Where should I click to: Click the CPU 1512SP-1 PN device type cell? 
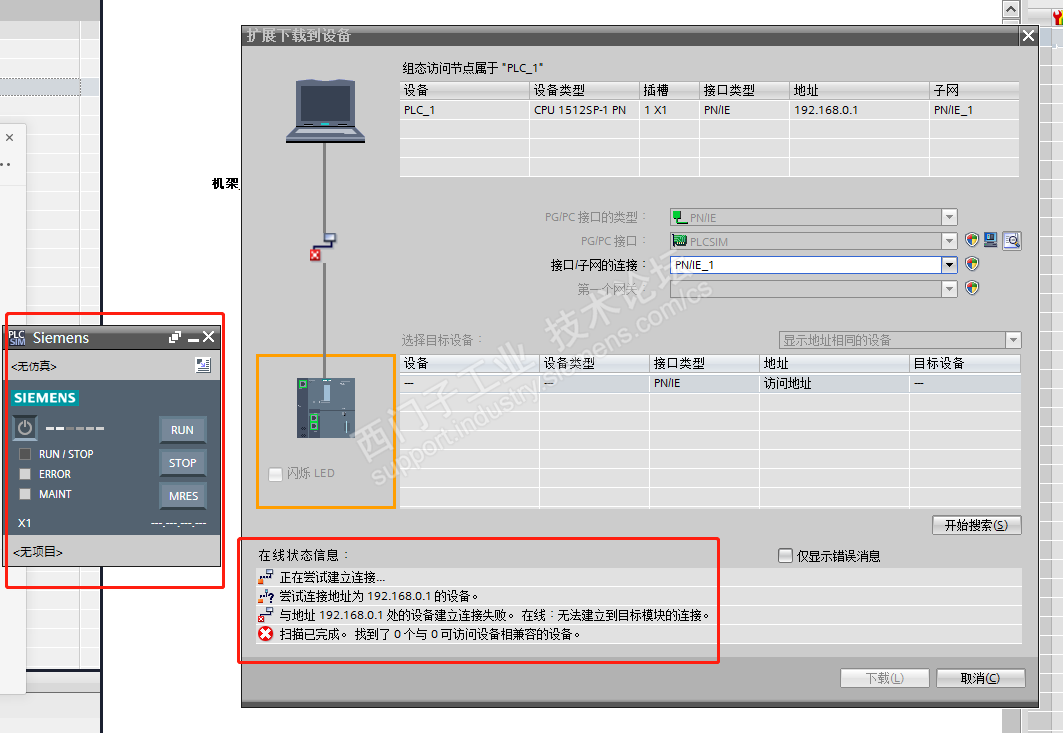584,110
